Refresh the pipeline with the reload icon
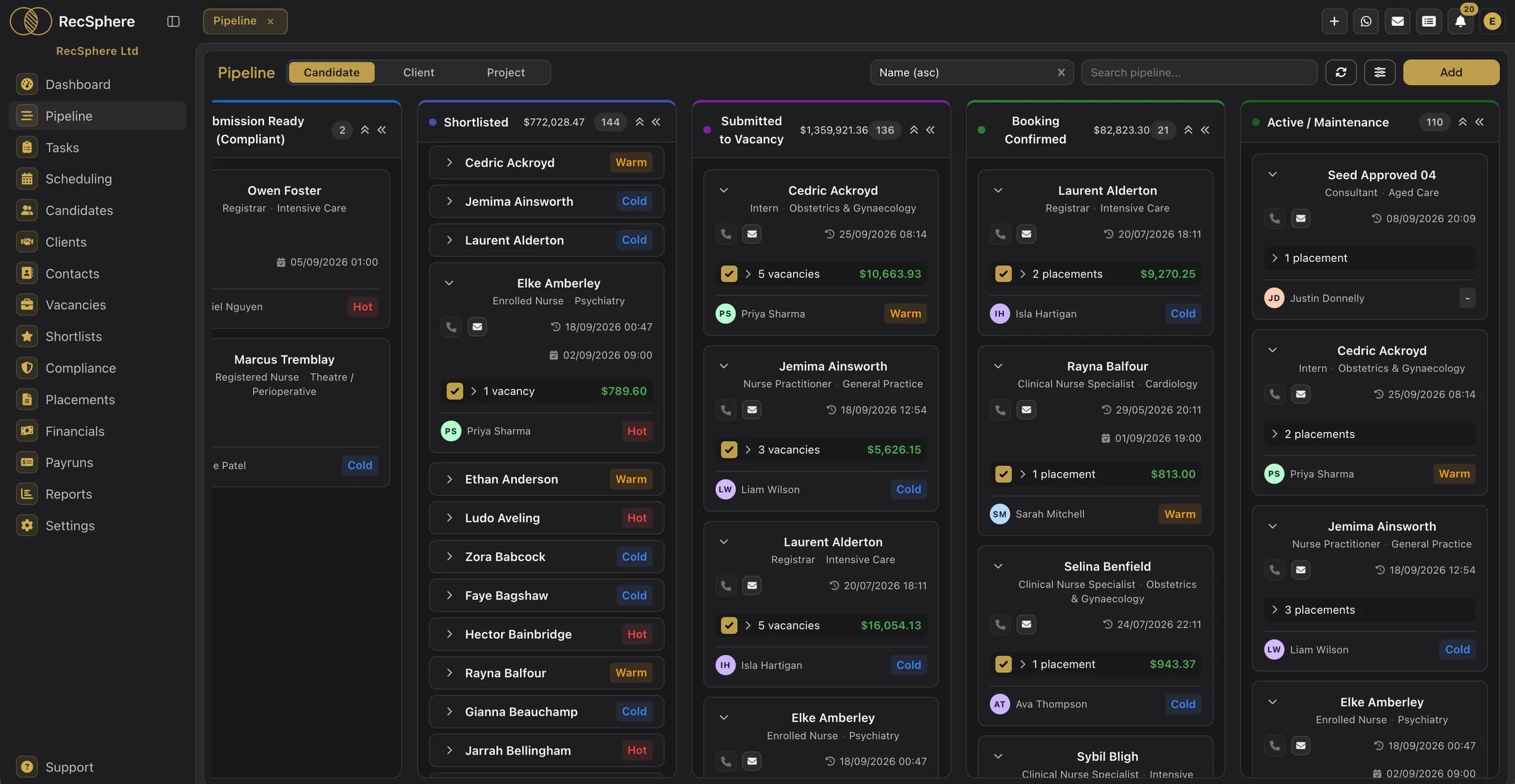Viewport: 1515px width, 784px height. [x=1341, y=72]
